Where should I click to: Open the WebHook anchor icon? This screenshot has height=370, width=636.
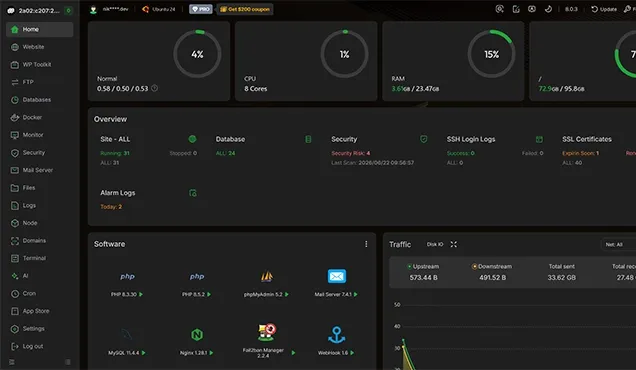click(337, 335)
